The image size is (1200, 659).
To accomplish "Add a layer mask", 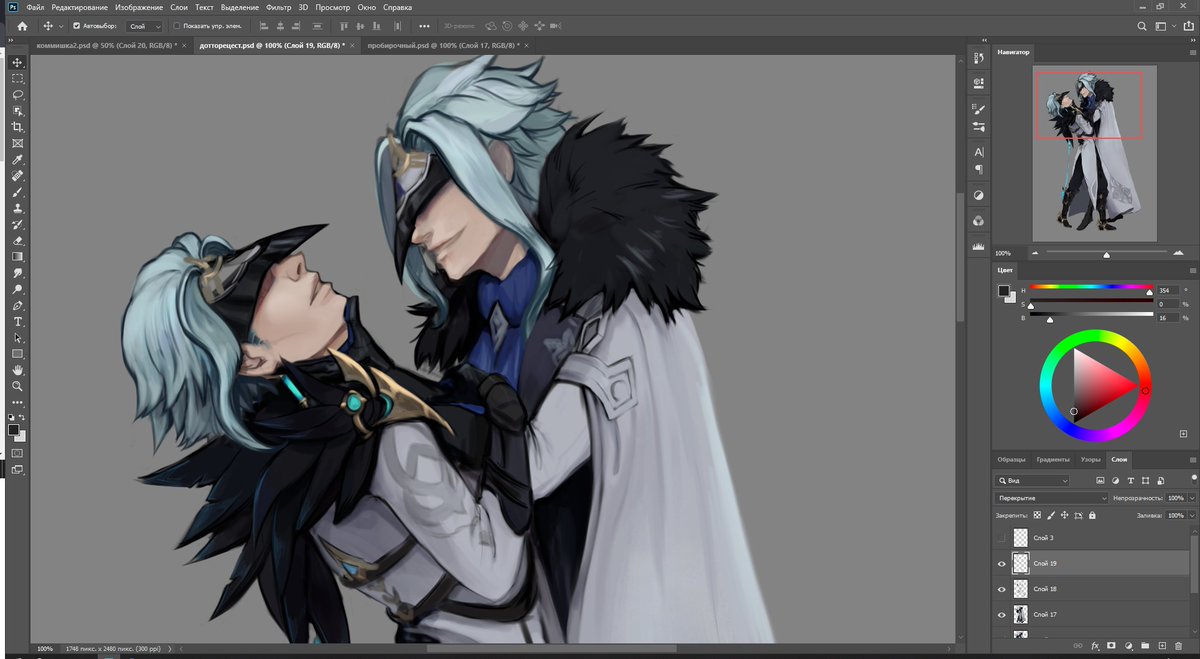I will click(1111, 646).
